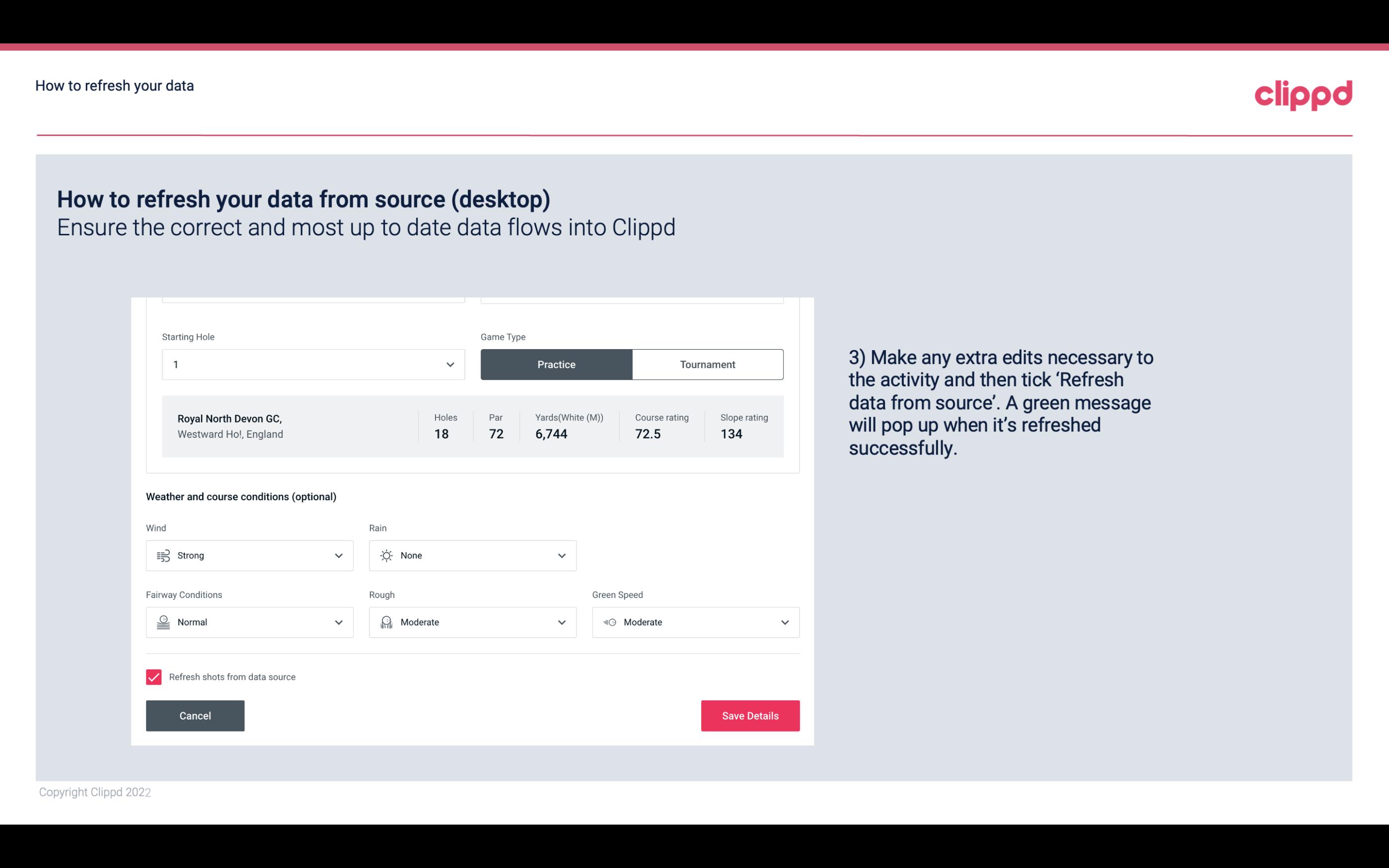Viewport: 1389px width, 868px height.
Task: Click the starting hole dropdown arrow icon
Action: point(450,364)
